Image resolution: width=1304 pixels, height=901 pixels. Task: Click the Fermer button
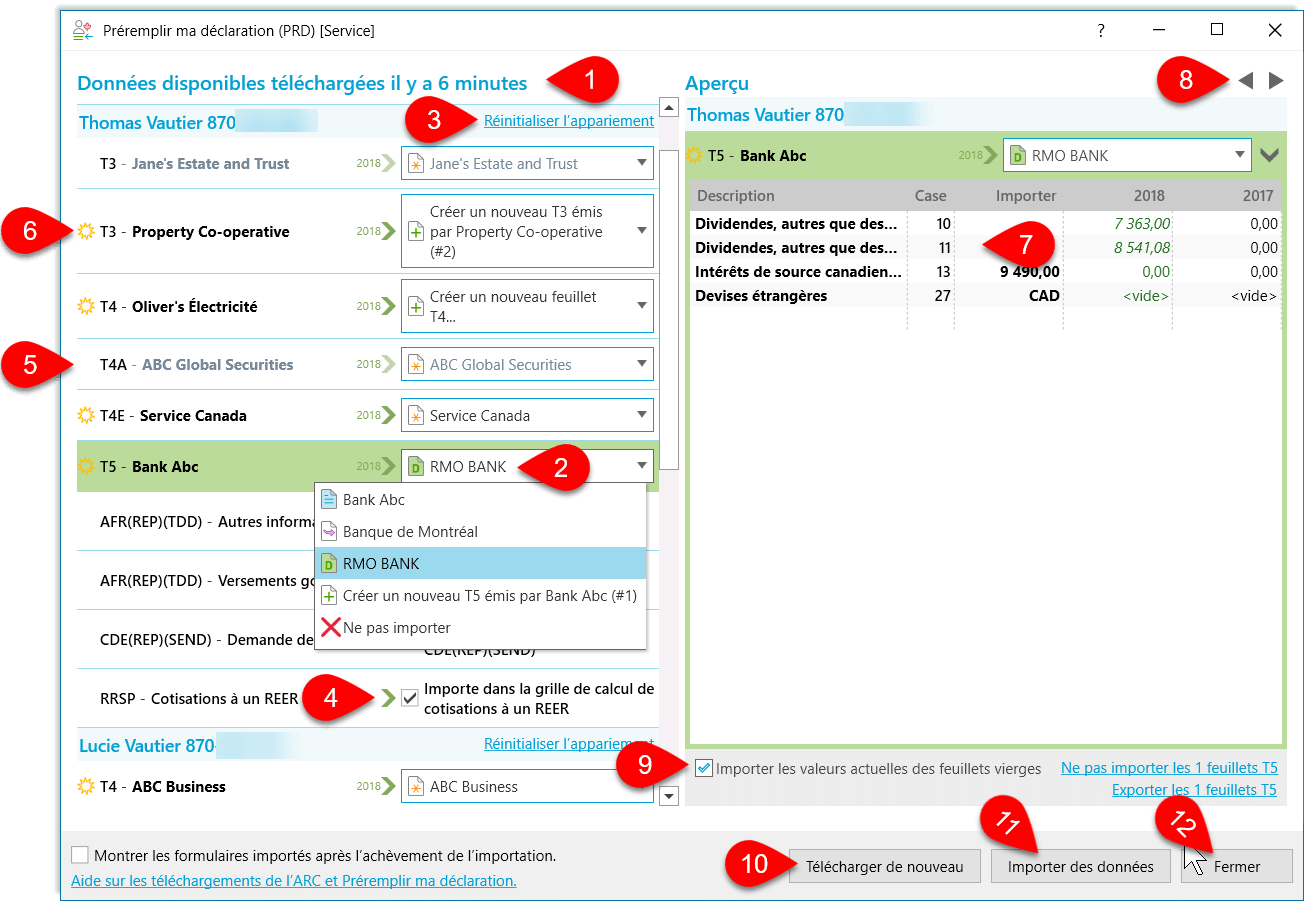(x=1236, y=866)
